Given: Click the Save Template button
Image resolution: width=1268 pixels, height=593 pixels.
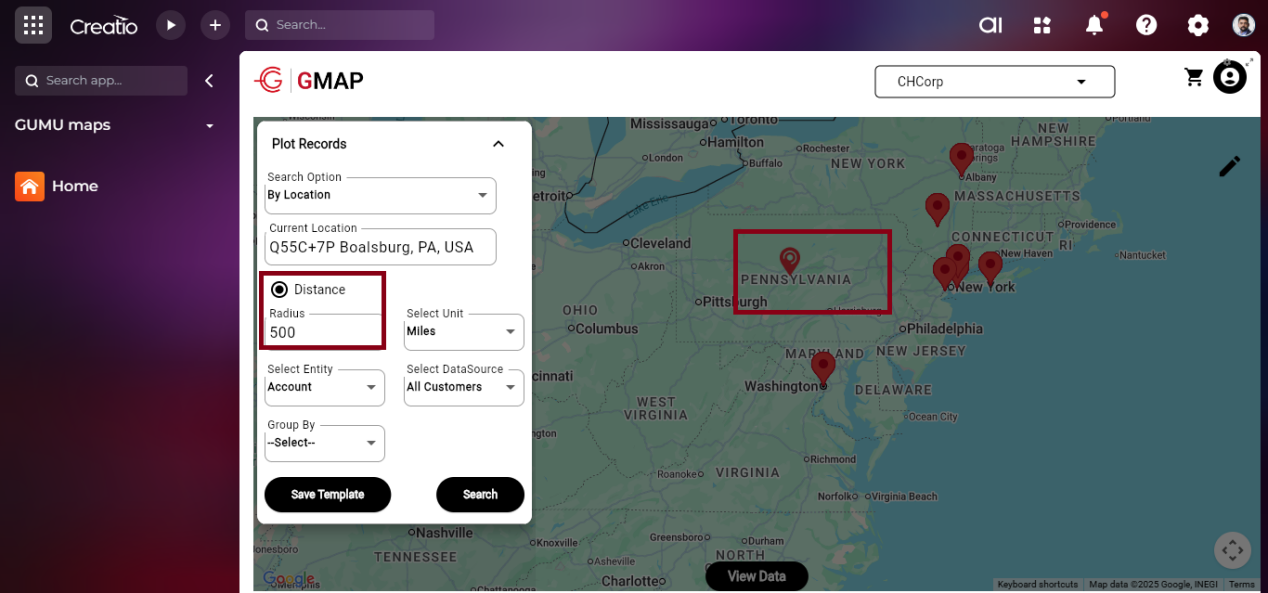Looking at the screenshot, I should [327, 494].
